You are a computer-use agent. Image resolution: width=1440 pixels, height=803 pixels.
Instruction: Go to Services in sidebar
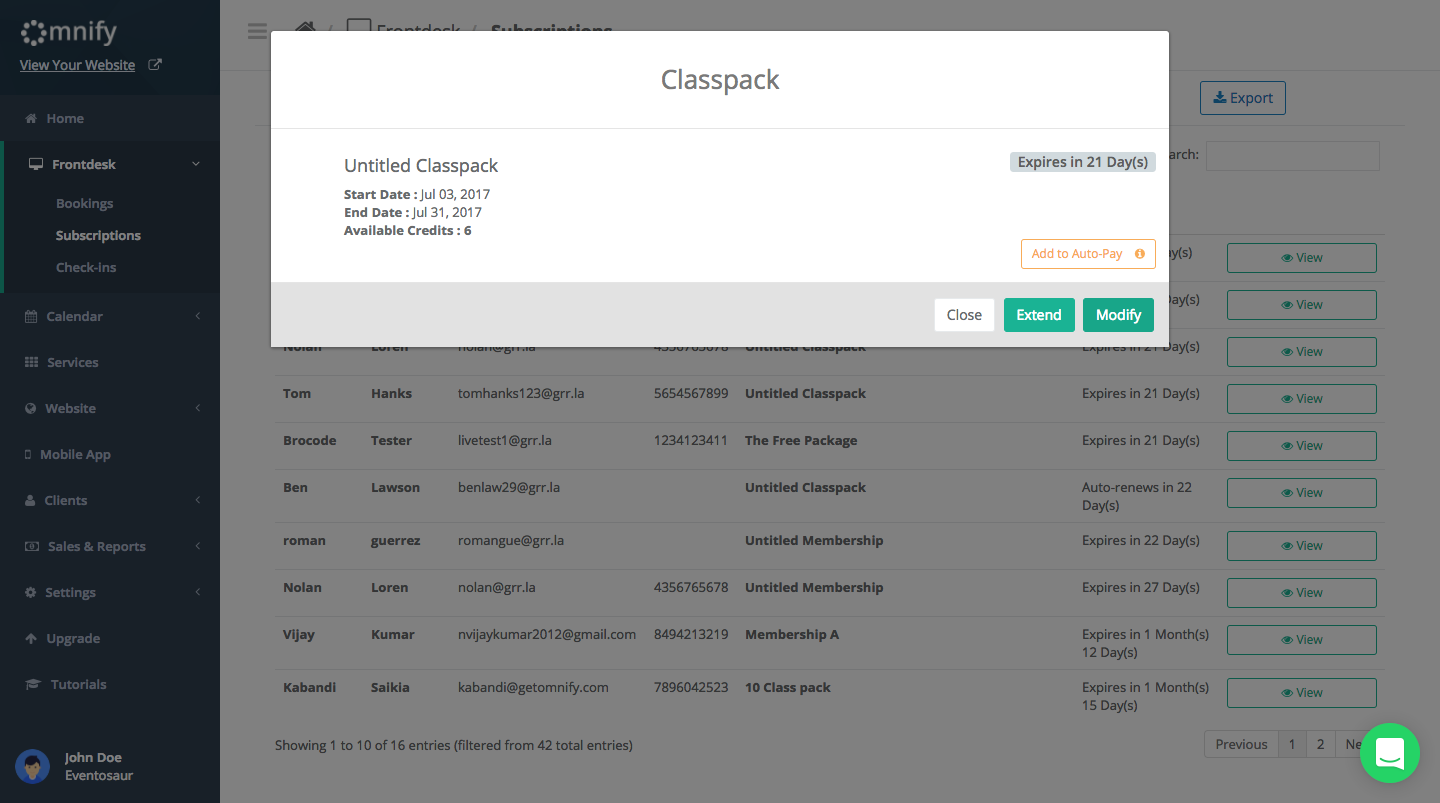(73, 362)
